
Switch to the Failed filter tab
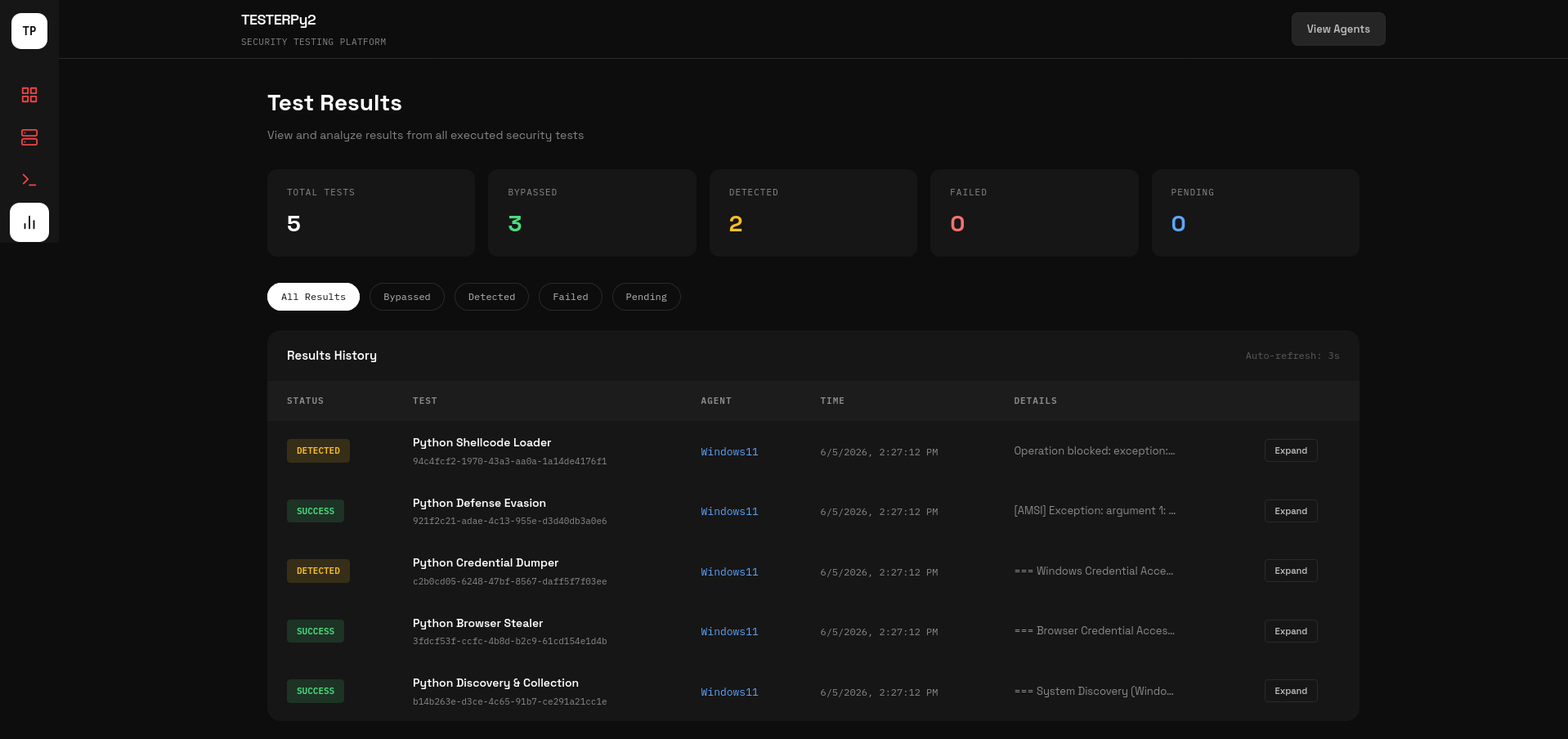pyautogui.click(x=570, y=297)
